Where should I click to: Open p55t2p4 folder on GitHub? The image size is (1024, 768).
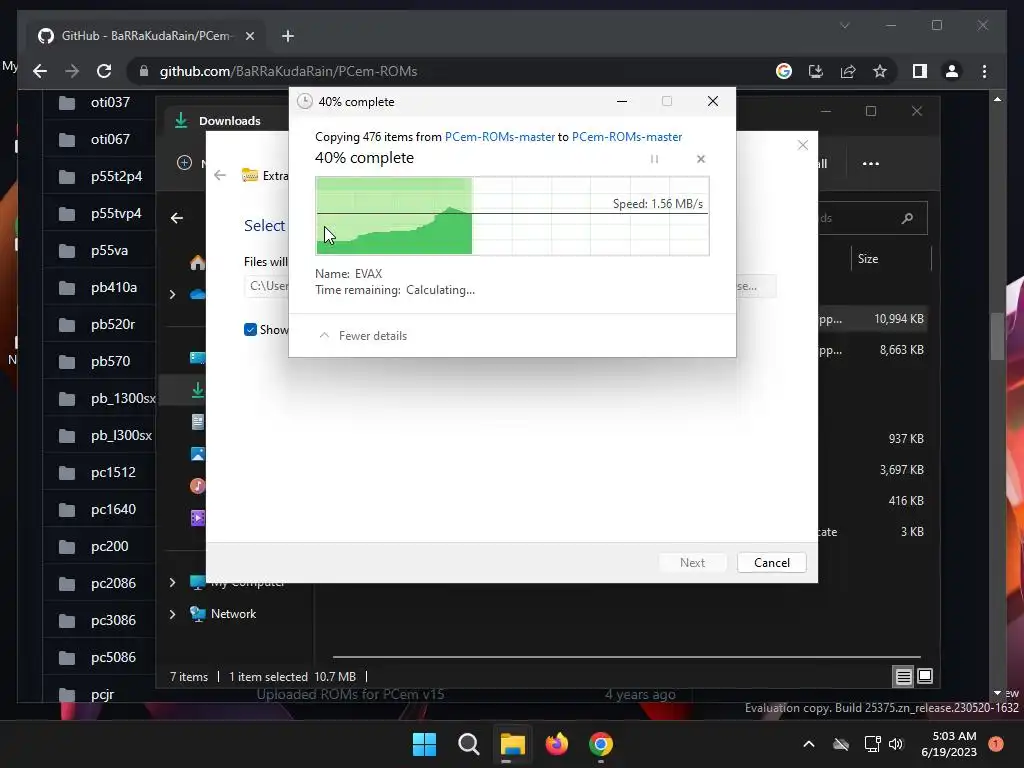(116, 176)
